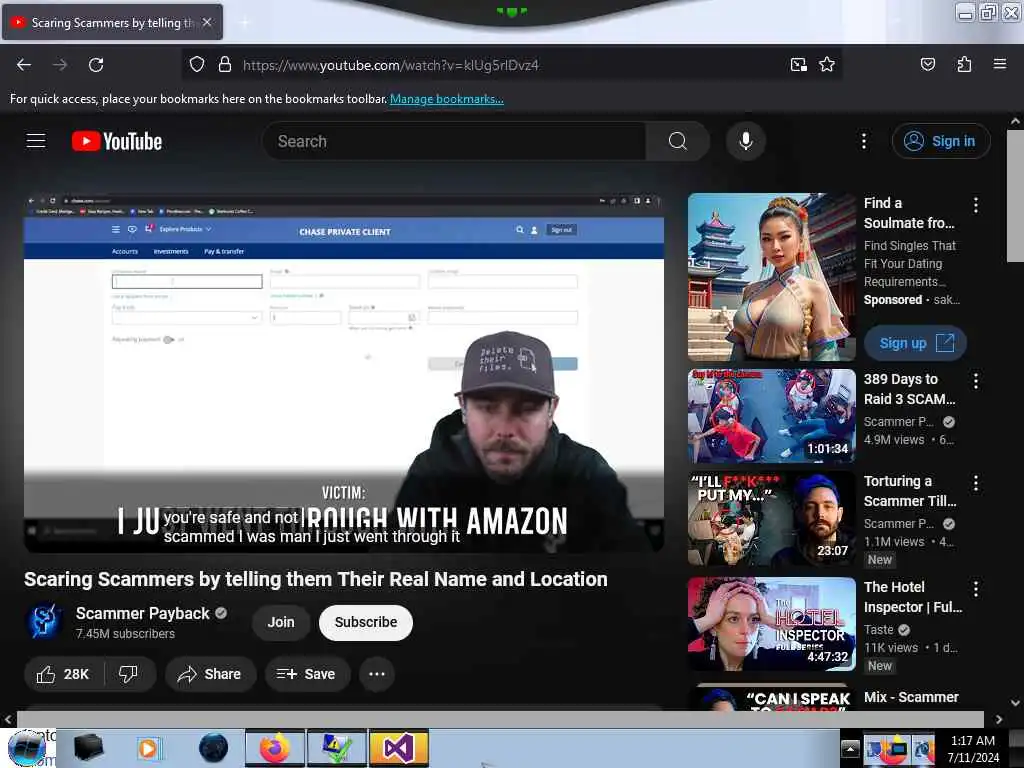Open options for The Hotel Inspector video
The width and height of the screenshot is (1024, 768).
tap(976, 589)
